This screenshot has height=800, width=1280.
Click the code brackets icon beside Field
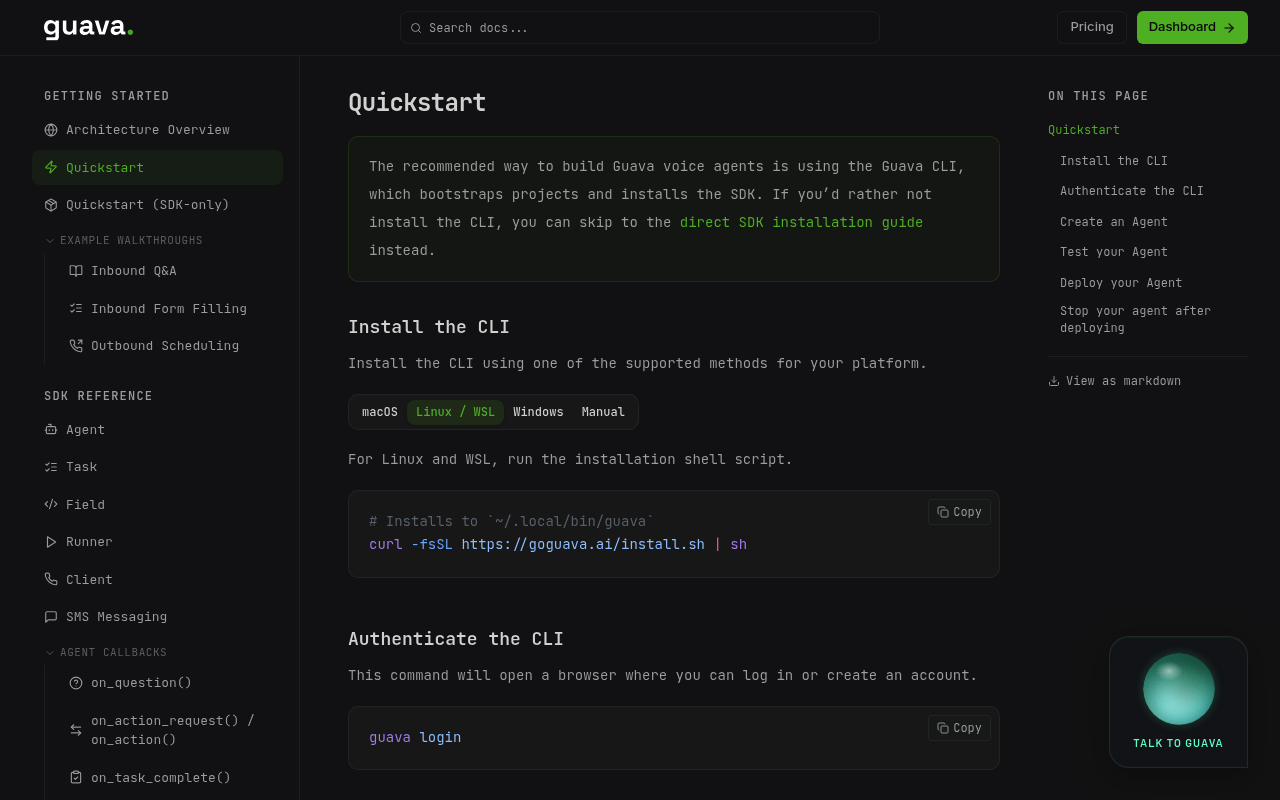tap(51, 504)
